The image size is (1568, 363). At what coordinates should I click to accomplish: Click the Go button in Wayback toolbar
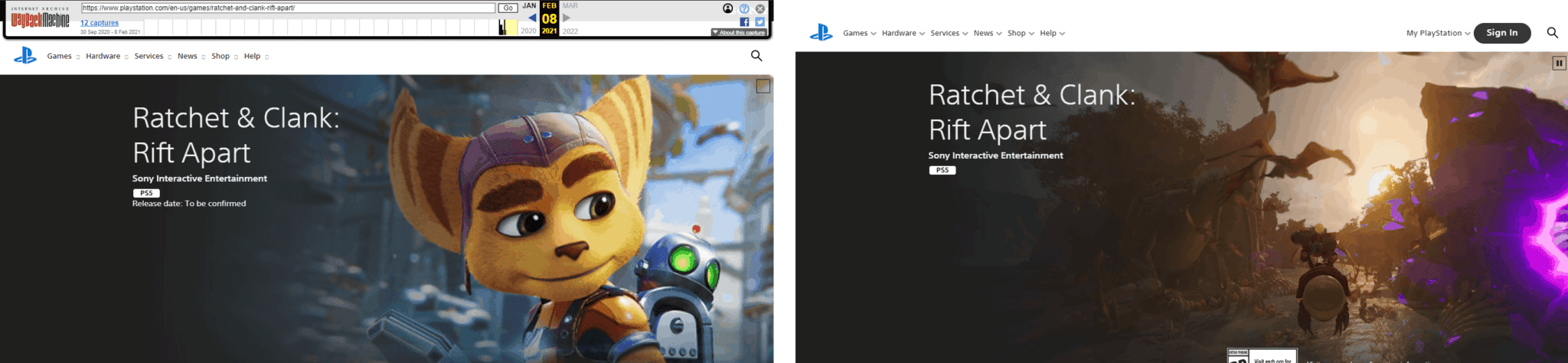[x=508, y=8]
